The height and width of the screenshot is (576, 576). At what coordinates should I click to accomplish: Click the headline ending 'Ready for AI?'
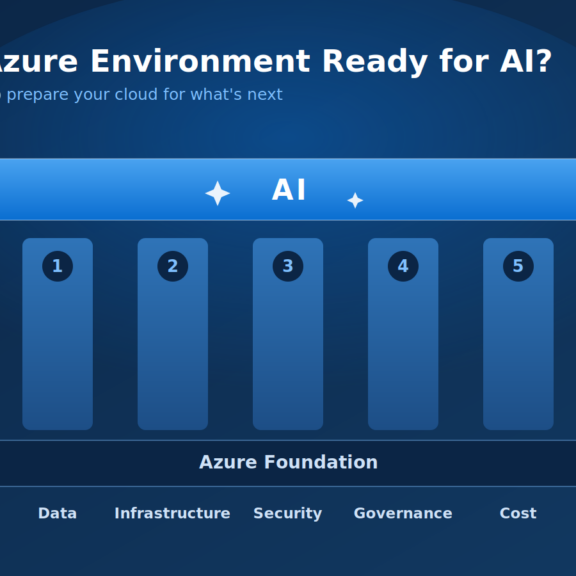click(276, 62)
